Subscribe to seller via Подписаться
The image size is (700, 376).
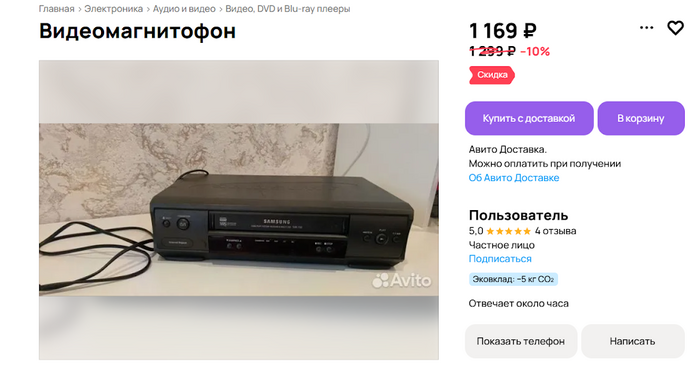tap(500, 259)
